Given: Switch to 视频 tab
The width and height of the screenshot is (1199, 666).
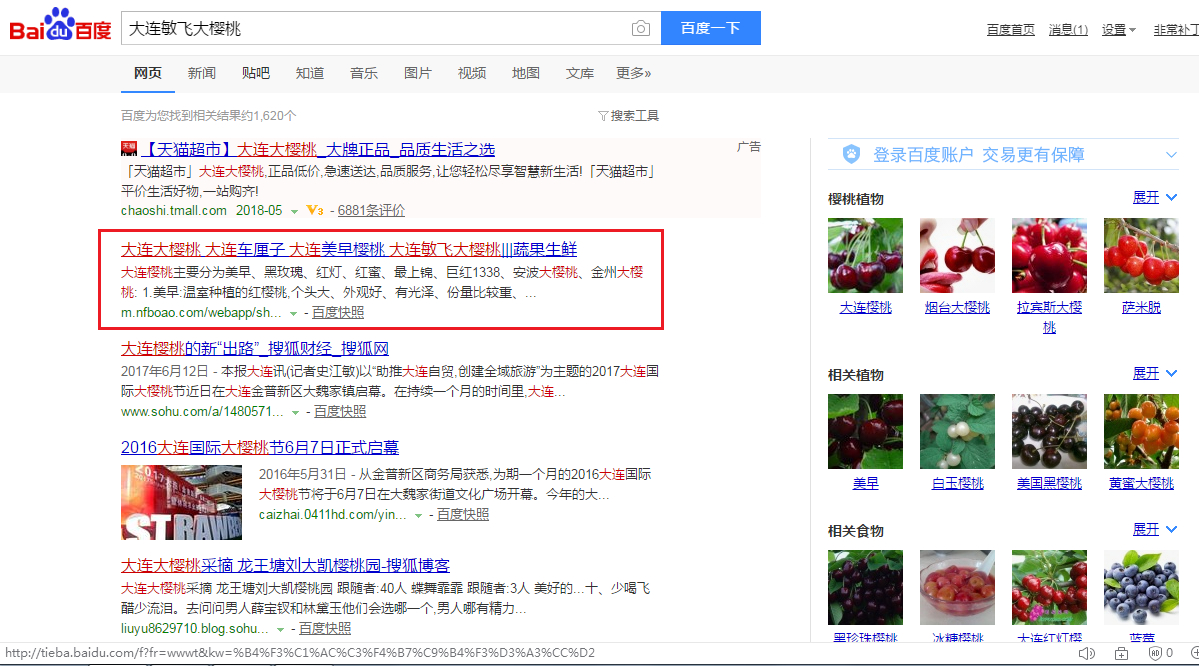Looking at the screenshot, I should (x=472, y=73).
